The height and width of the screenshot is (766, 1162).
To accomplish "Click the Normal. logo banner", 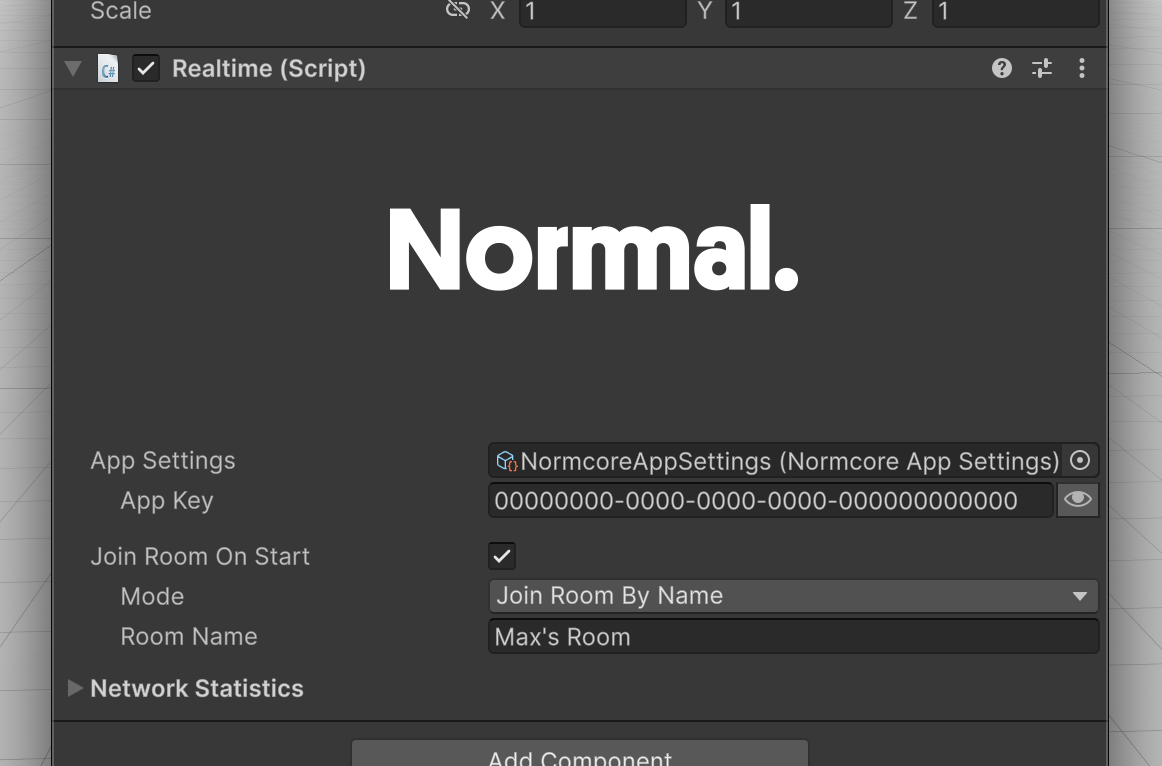I will (593, 250).
